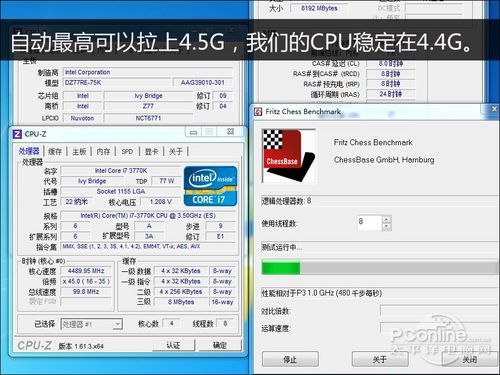This screenshot has height=375, width=500.
Task: Click the ChessBase logo image
Action: coord(289,156)
